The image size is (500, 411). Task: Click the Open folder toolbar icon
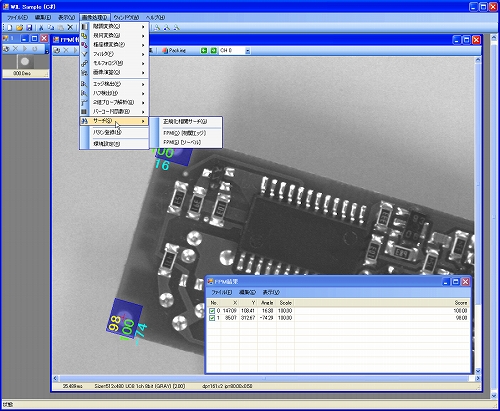click(x=20, y=27)
